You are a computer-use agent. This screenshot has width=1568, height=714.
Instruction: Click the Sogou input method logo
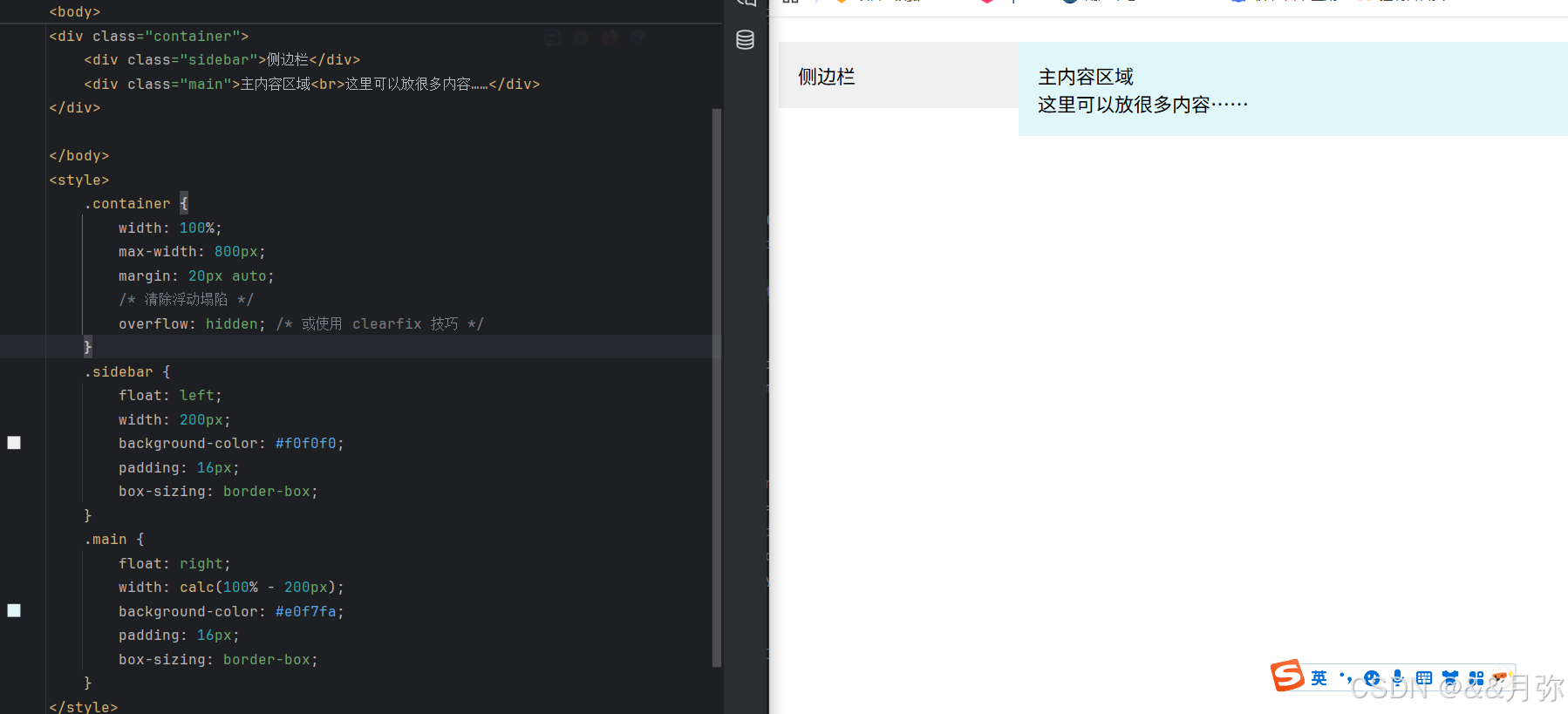tap(1287, 676)
